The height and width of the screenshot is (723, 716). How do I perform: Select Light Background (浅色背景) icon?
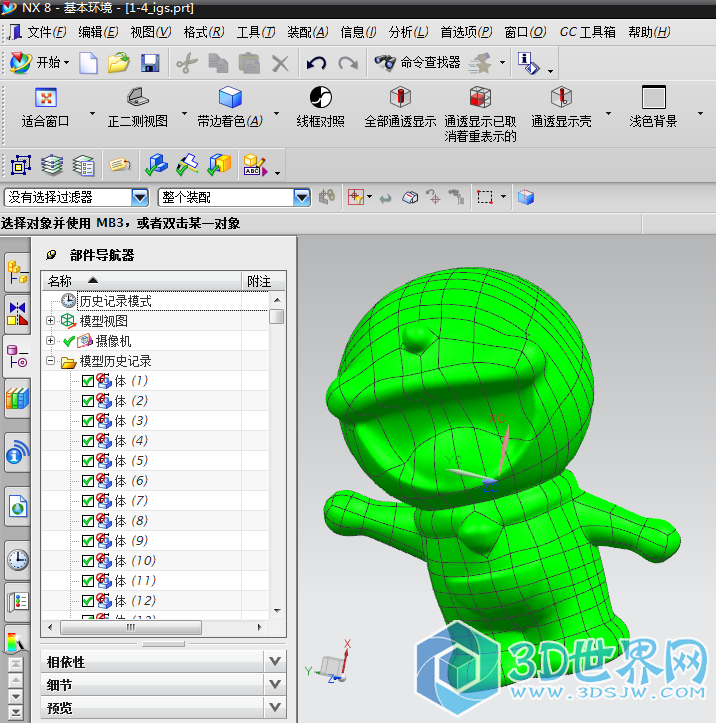coord(653,98)
